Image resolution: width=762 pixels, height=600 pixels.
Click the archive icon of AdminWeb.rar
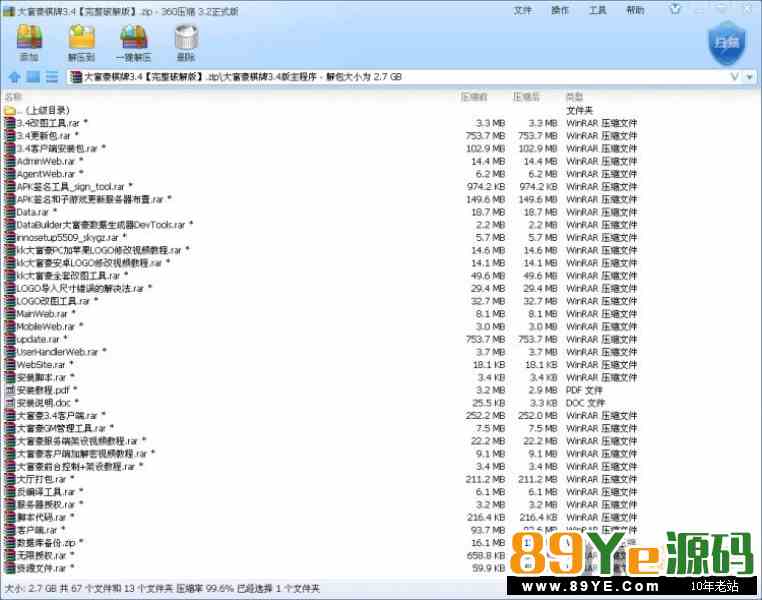[10, 161]
